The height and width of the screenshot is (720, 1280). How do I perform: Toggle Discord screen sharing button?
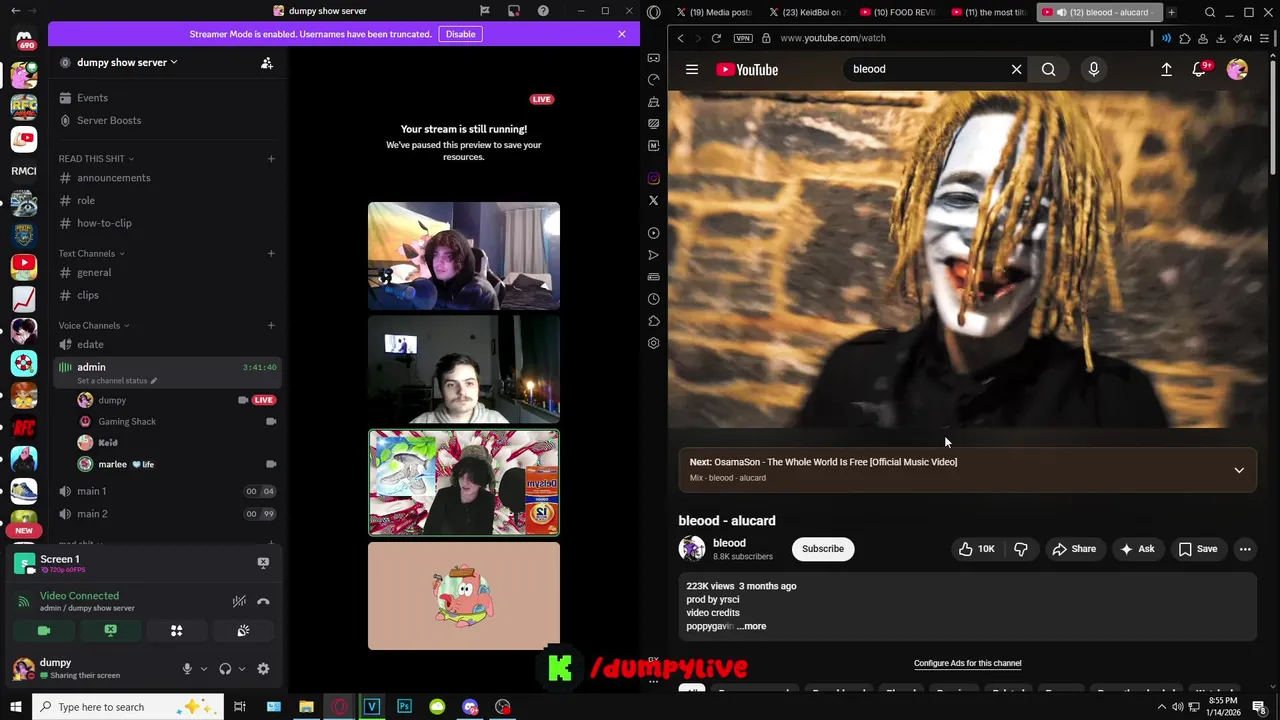110,631
